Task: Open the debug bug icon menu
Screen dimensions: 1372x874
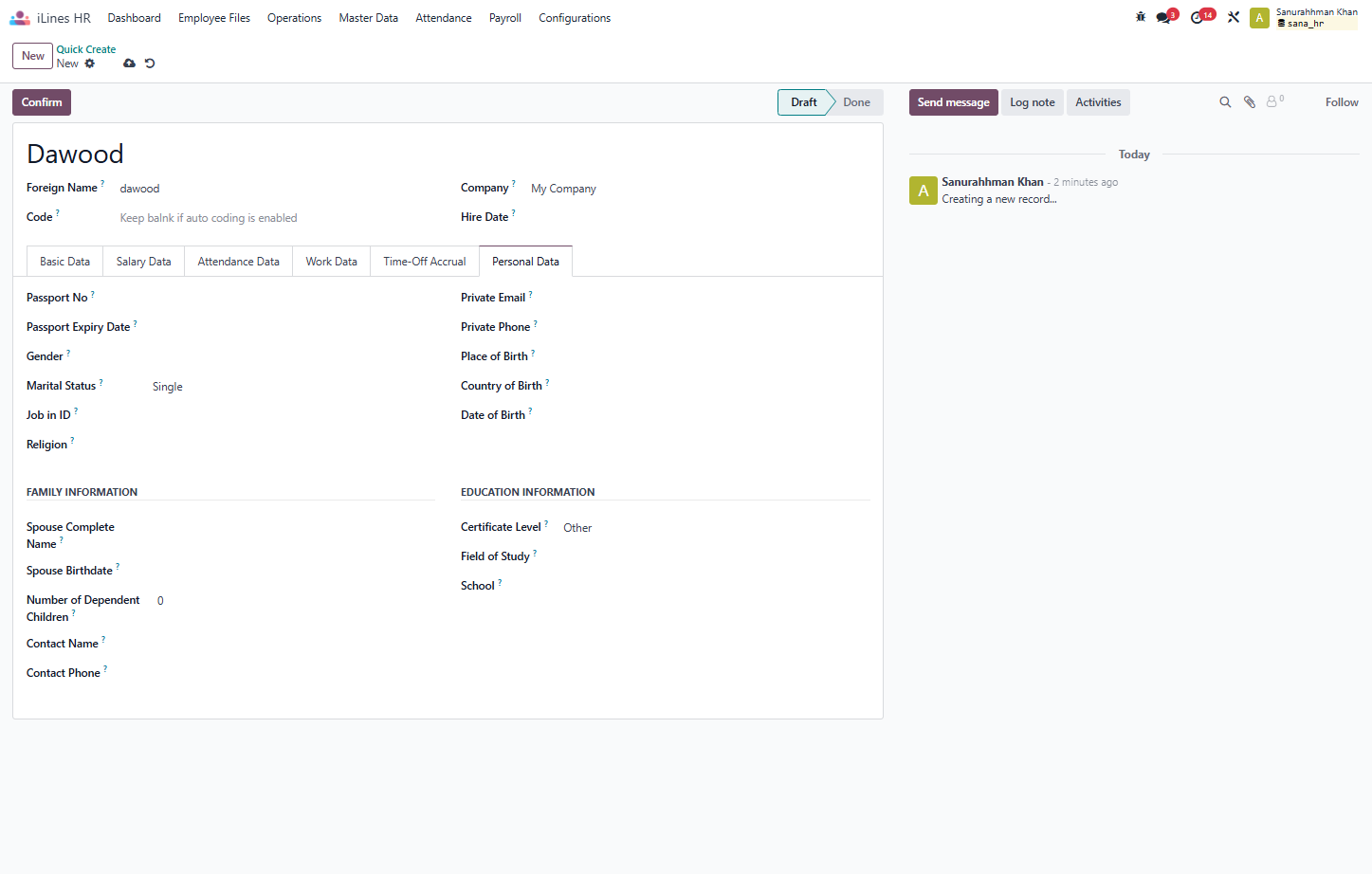Action: pos(1141,17)
